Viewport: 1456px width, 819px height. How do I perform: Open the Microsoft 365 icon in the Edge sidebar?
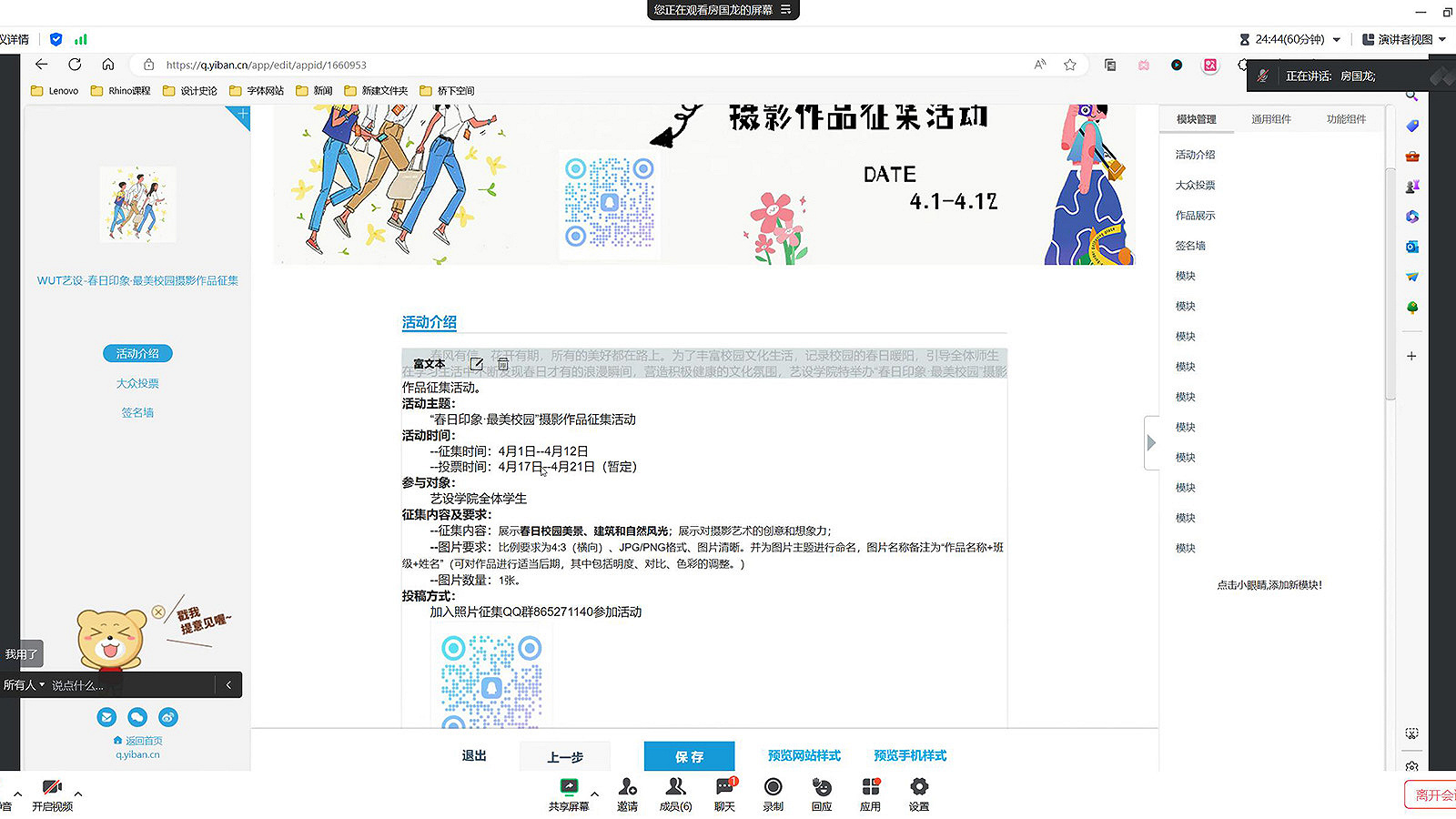(x=1412, y=217)
